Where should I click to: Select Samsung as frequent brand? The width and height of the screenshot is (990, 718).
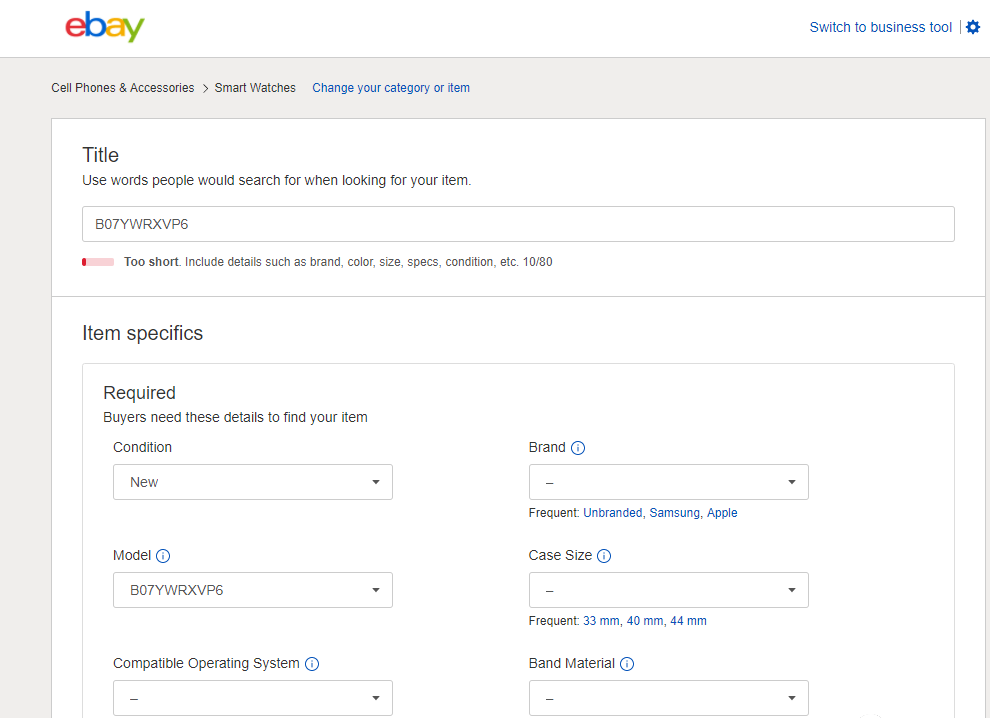coord(674,513)
